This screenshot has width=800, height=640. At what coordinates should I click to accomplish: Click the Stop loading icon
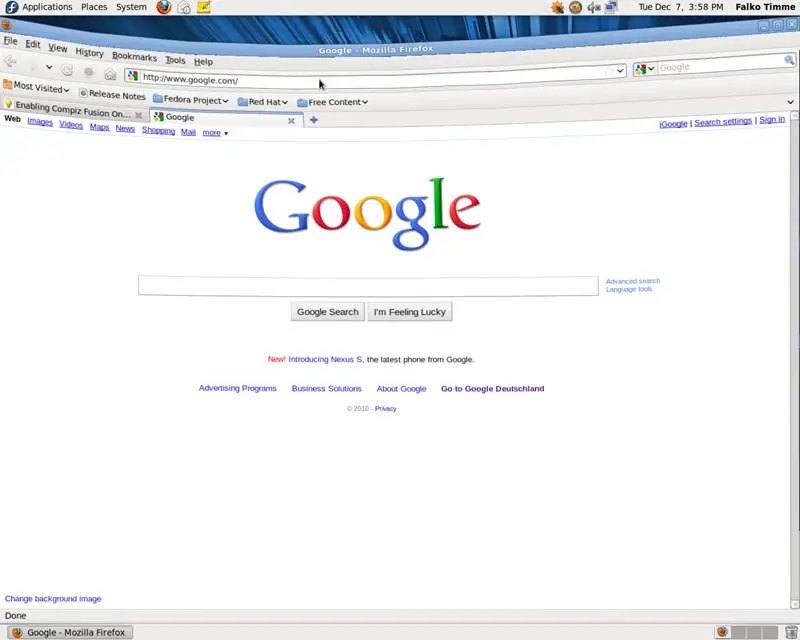tap(89, 72)
